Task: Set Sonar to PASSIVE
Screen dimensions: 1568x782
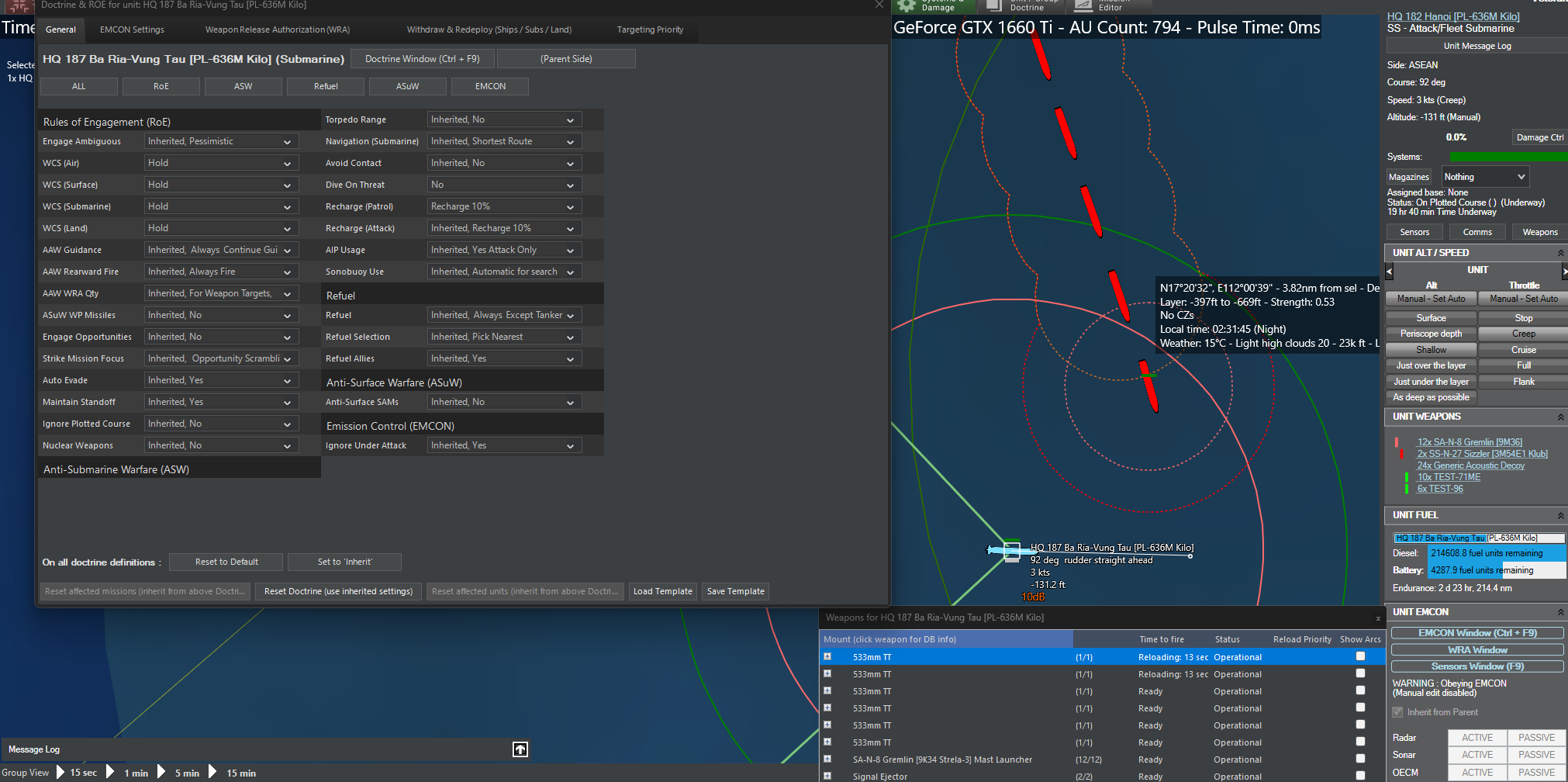Action: tap(1536, 755)
